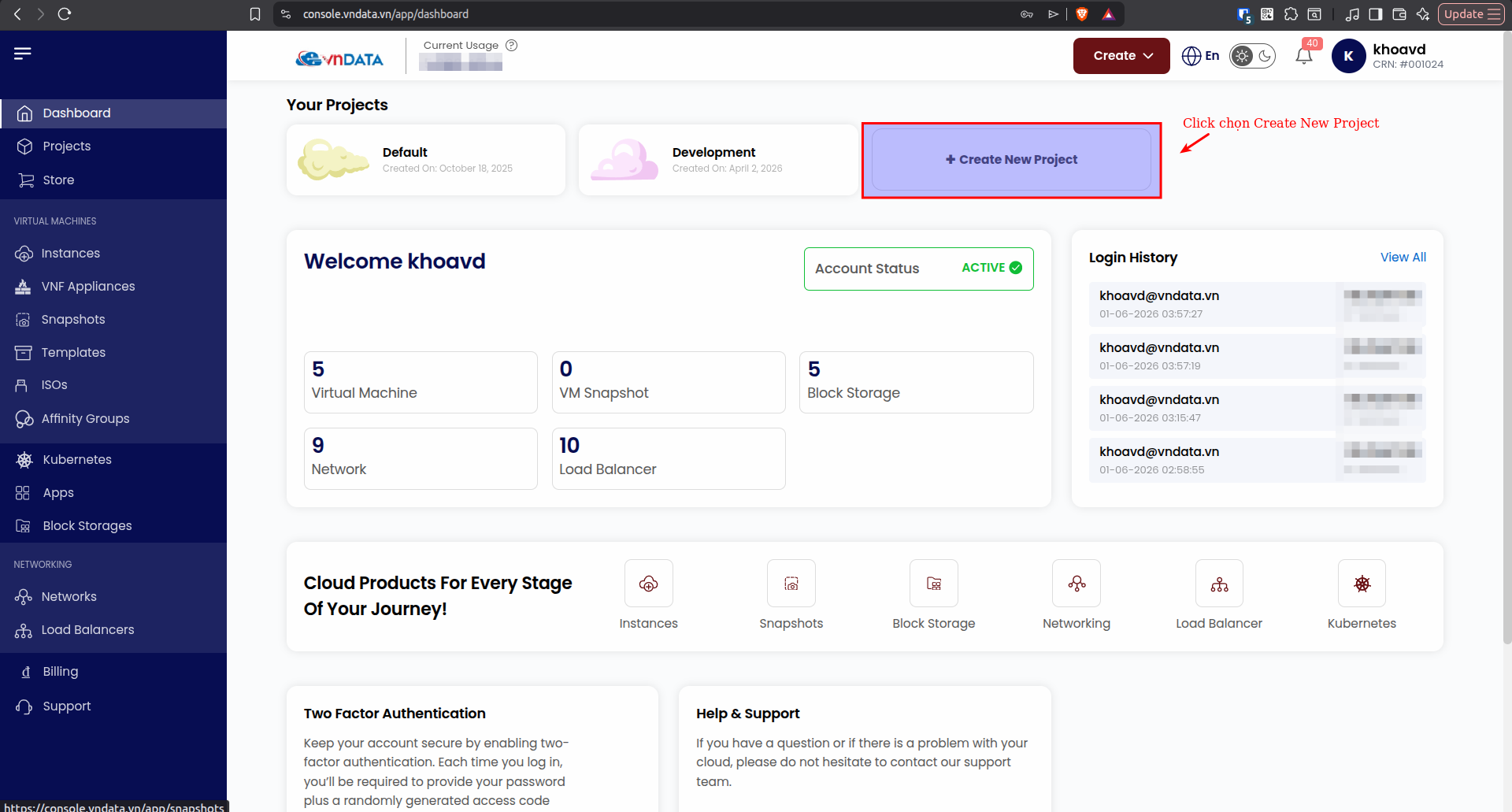Click the Account Status ACTIVE indicator

pos(919,269)
